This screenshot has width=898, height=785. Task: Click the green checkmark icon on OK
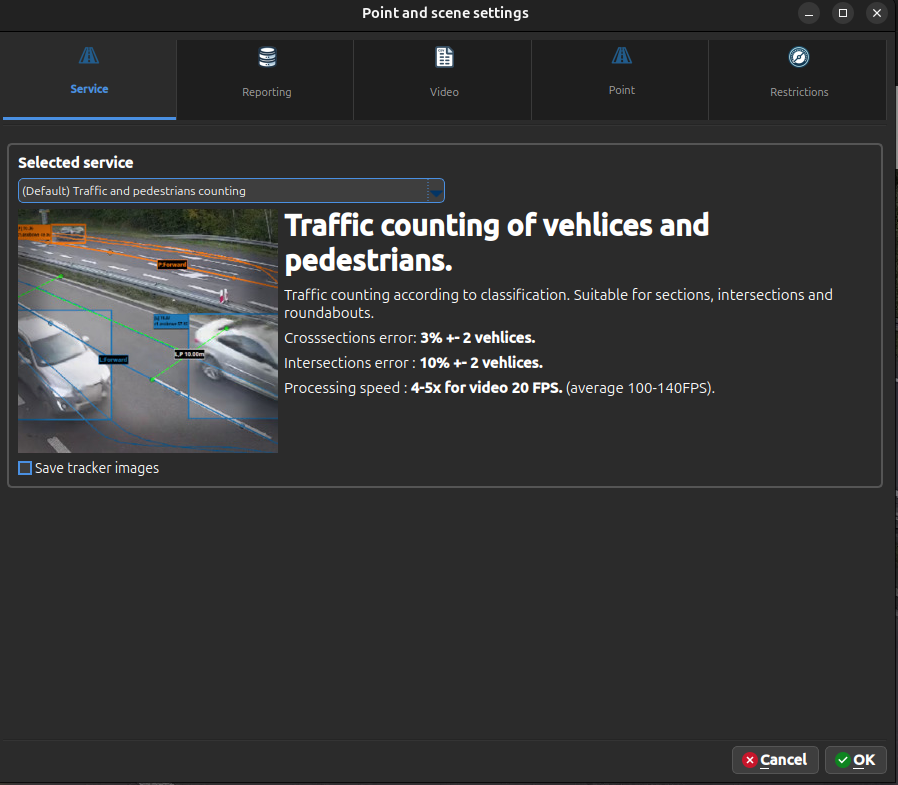click(x=842, y=760)
